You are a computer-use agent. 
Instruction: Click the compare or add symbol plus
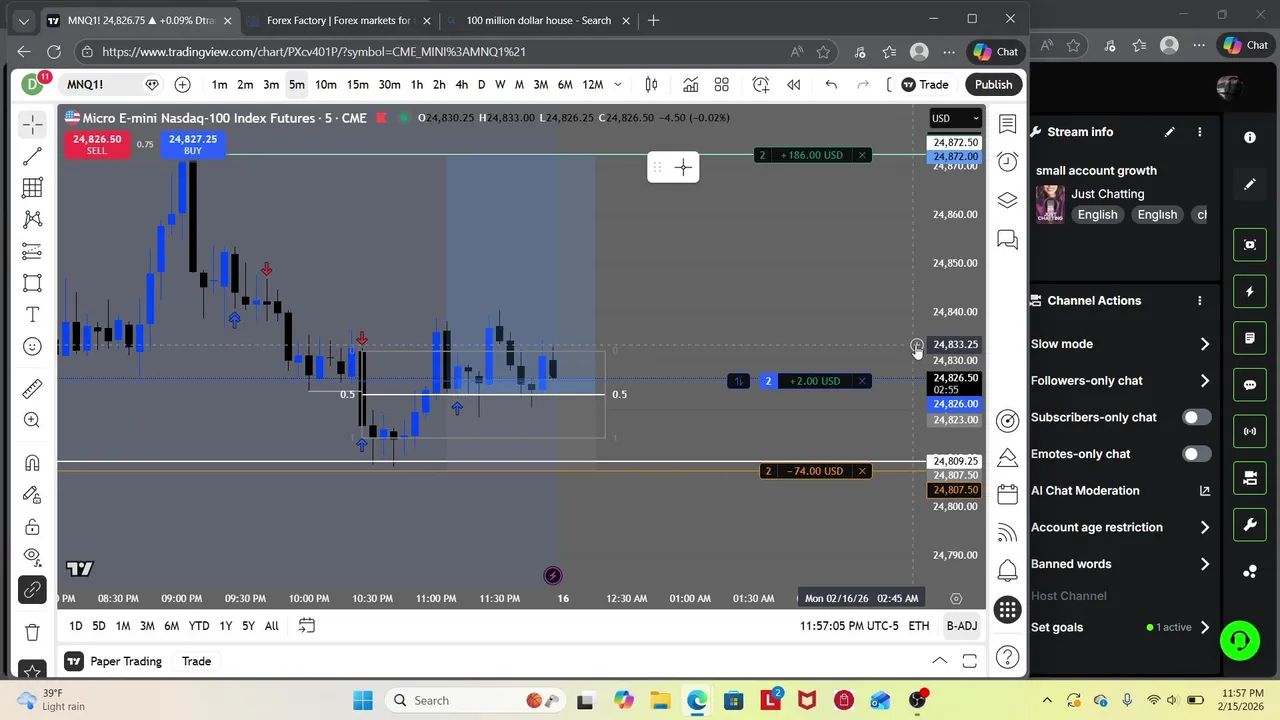(182, 85)
